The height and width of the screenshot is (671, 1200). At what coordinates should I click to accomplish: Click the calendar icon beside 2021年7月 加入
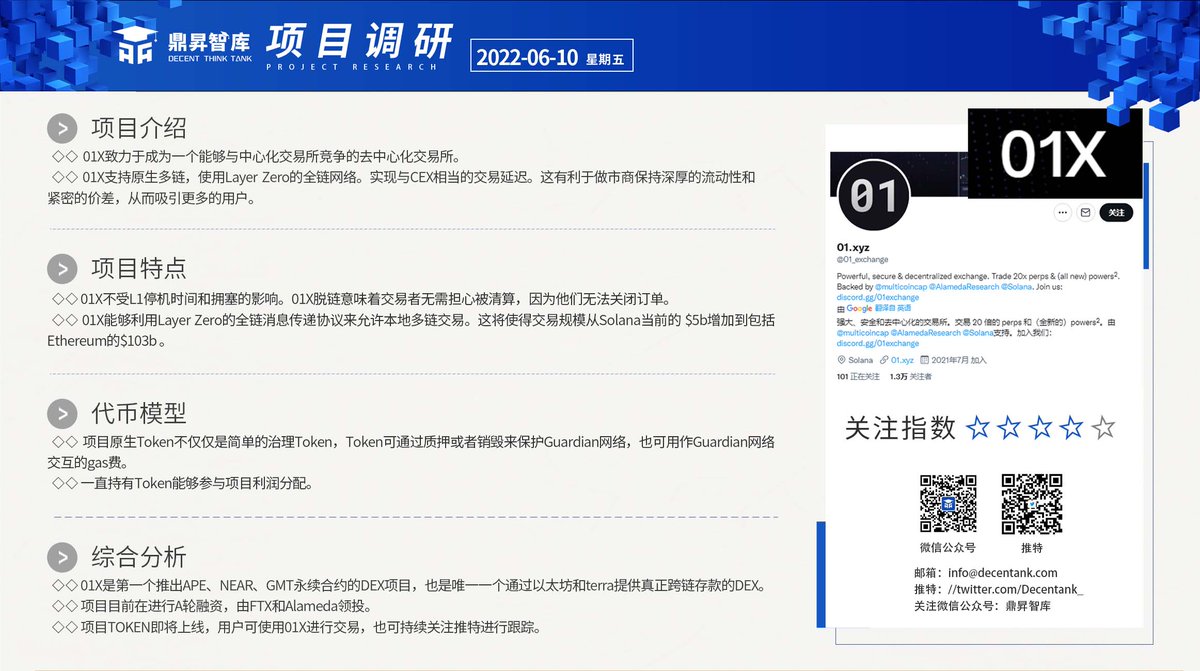[924, 360]
